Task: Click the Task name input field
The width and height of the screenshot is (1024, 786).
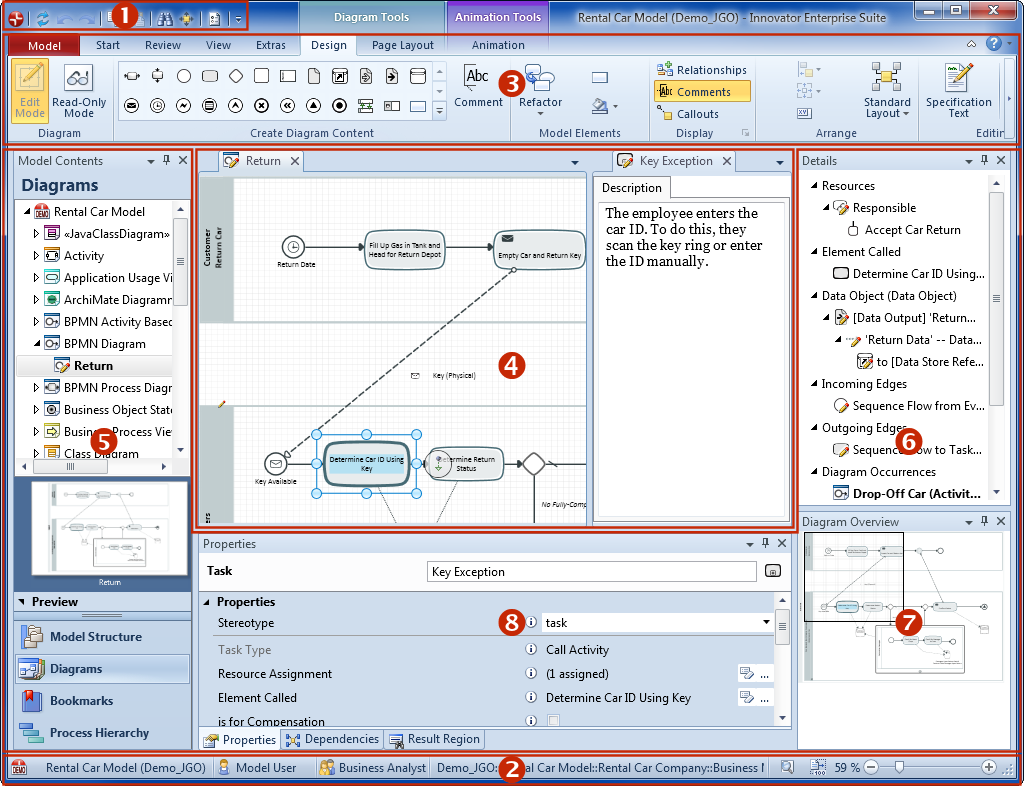Action: pyautogui.click(x=591, y=572)
